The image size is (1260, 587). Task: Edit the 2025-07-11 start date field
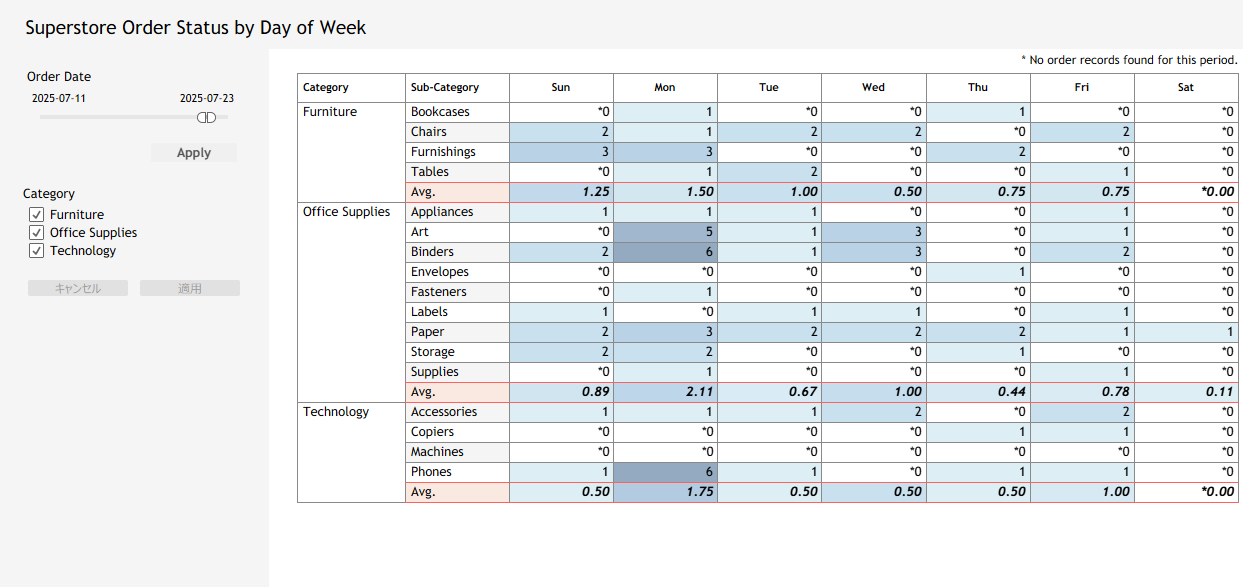(x=59, y=99)
